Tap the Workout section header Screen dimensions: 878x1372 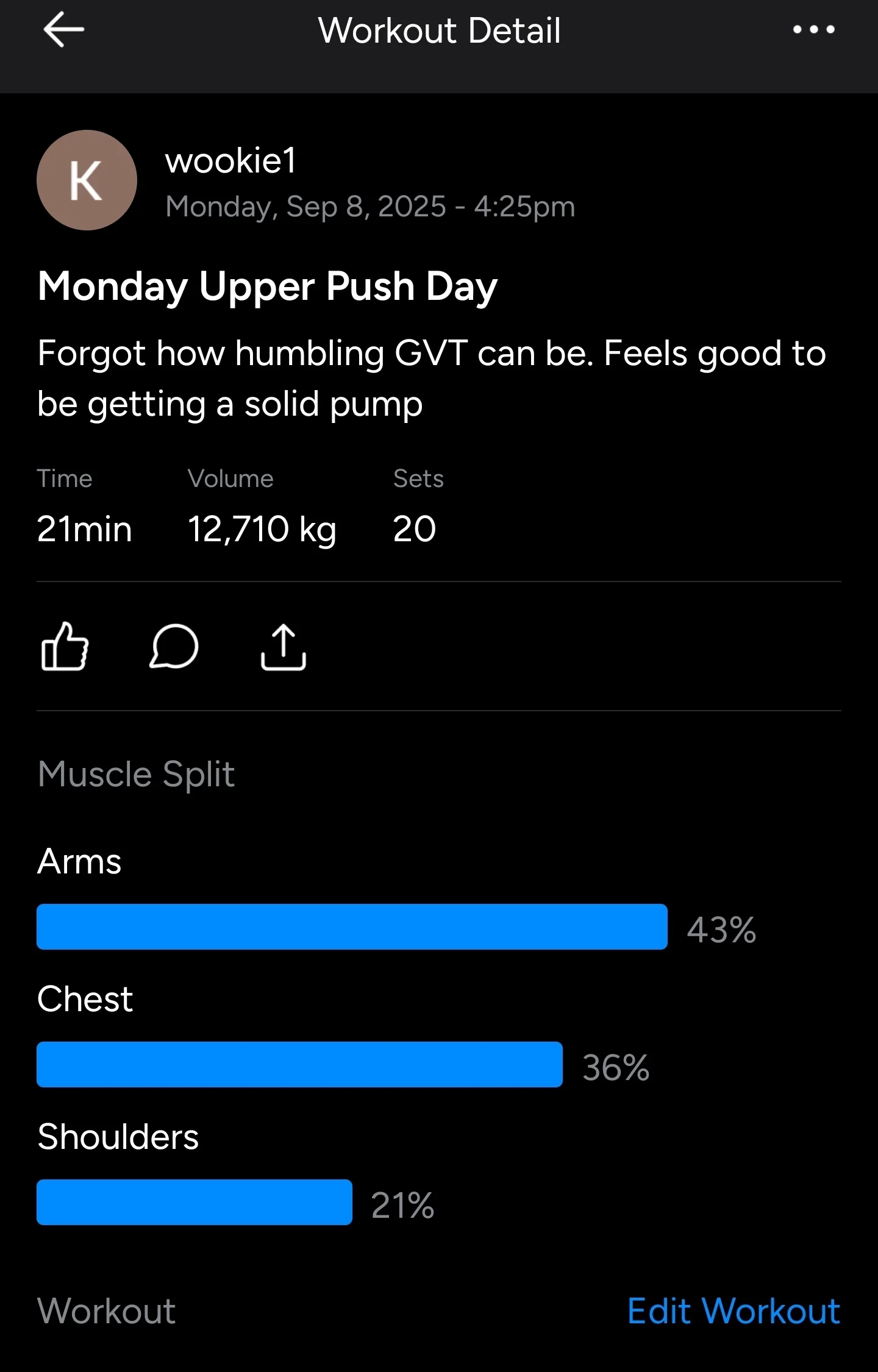(x=107, y=1311)
